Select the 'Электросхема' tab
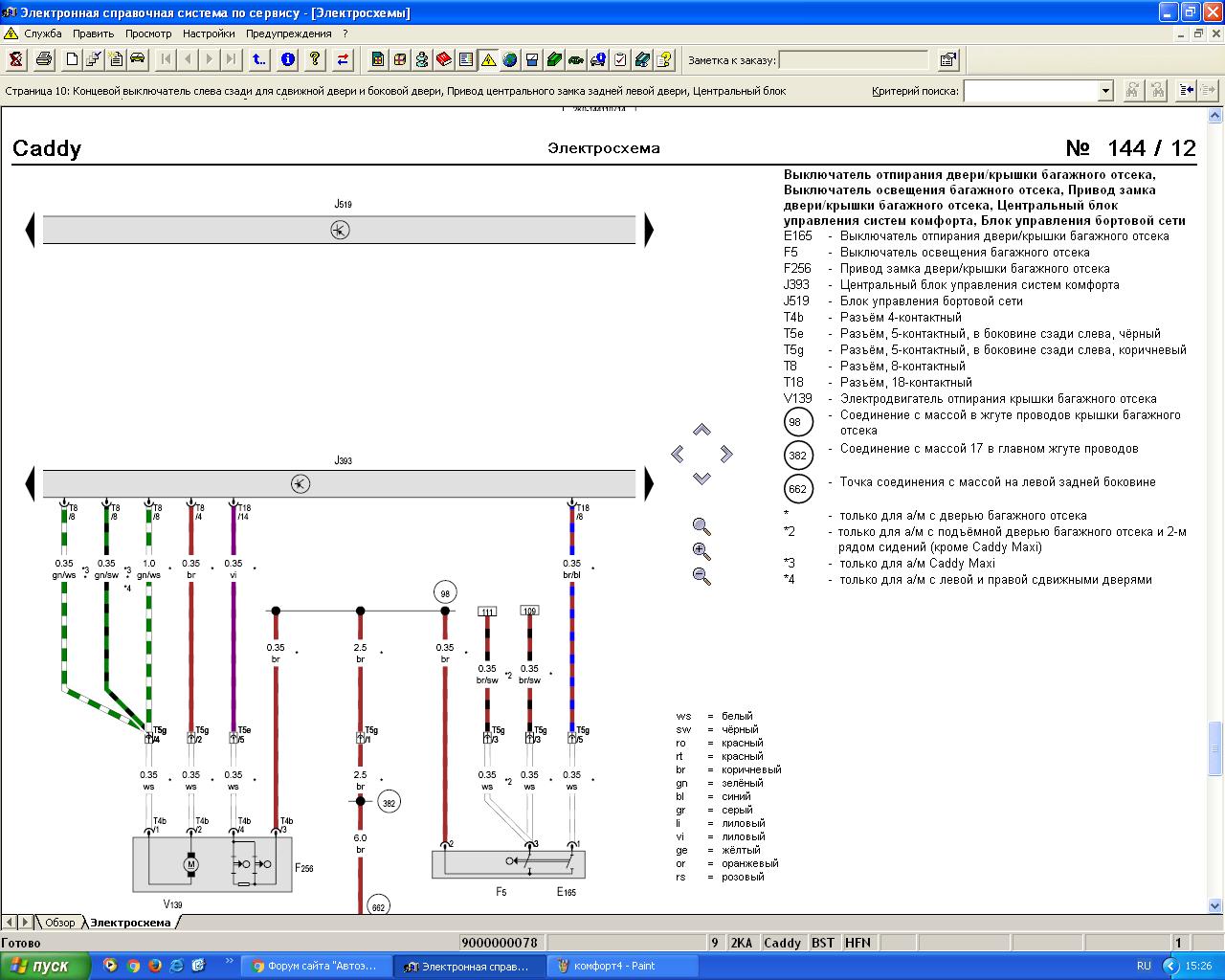The width and height of the screenshot is (1225, 980). 131,923
